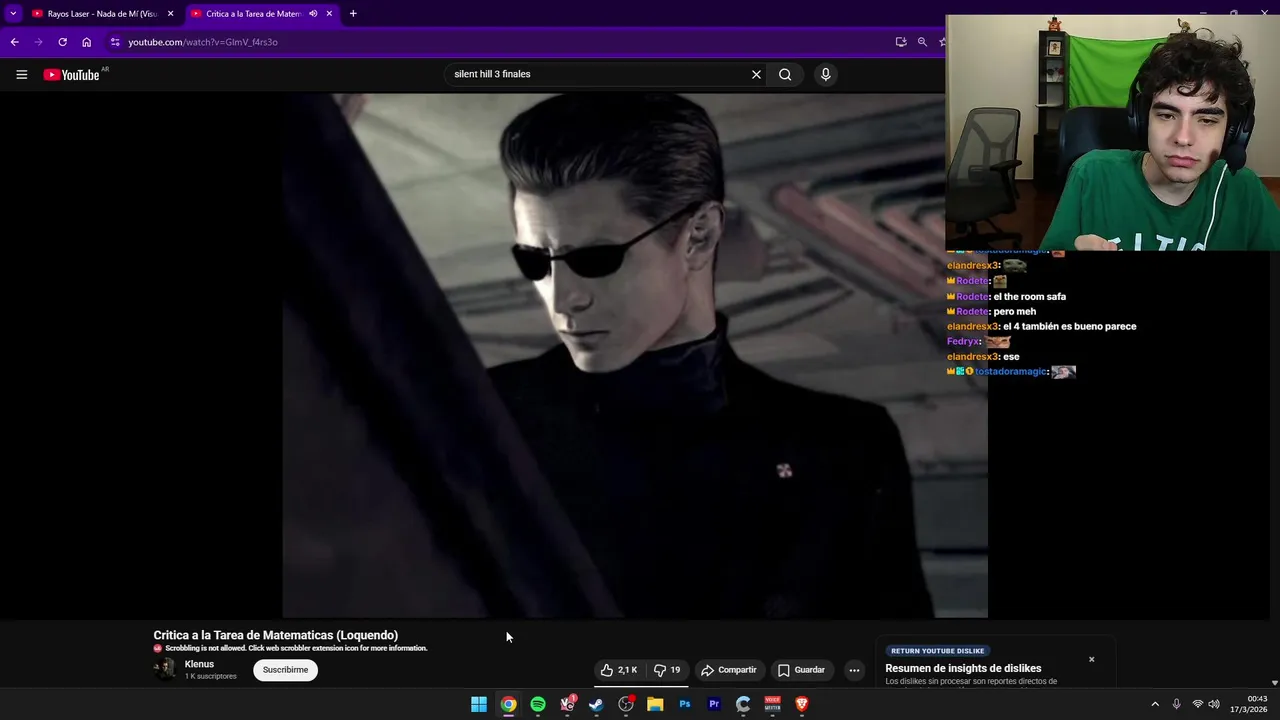Image resolution: width=1280 pixels, height=720 pixels.
Task: Mute the tab's audio speaker icon
Action: 313,14
